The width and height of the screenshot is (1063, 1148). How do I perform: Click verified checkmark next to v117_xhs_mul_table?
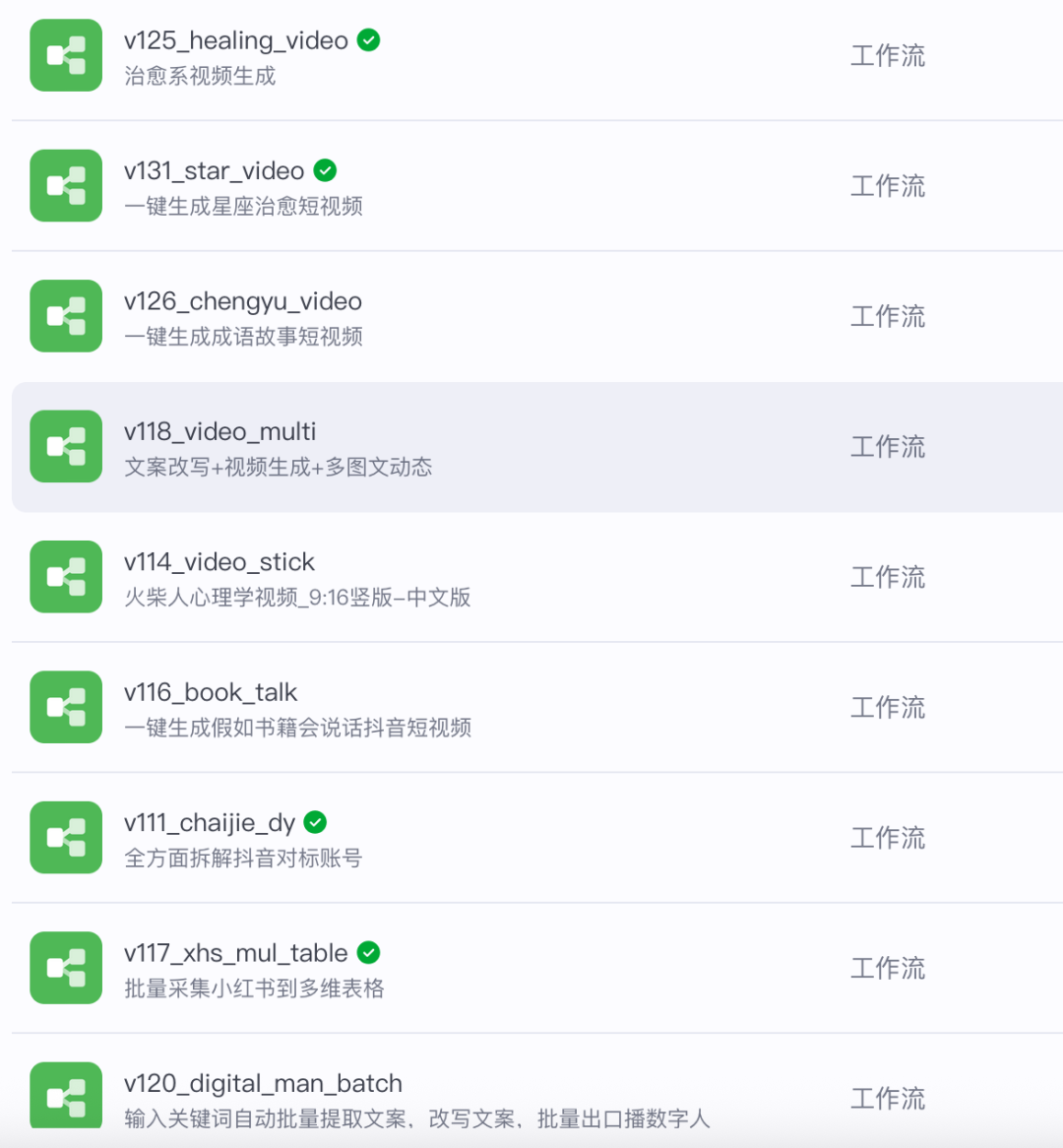tap(368, 952)
